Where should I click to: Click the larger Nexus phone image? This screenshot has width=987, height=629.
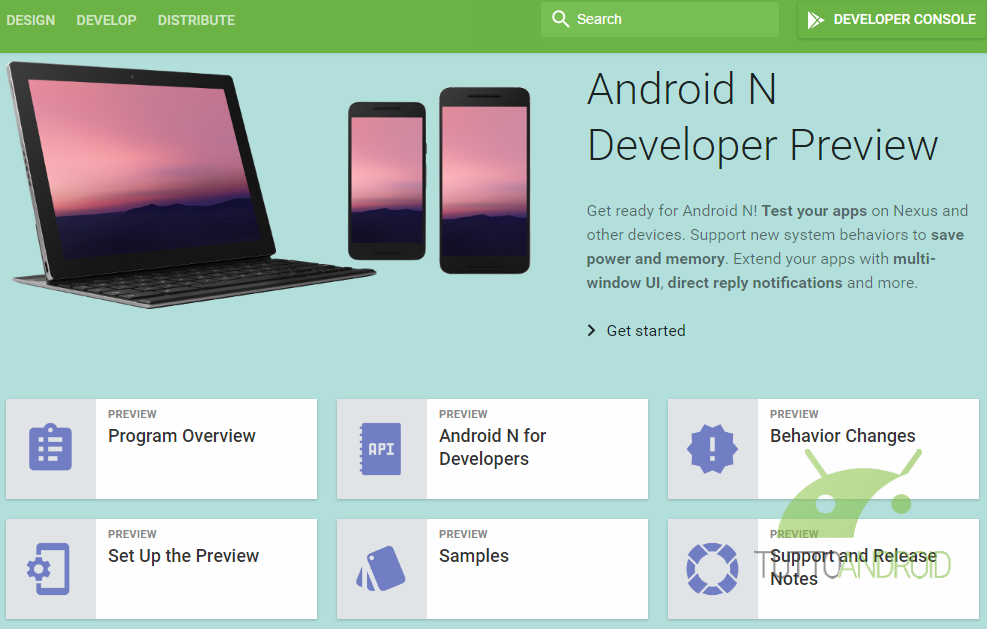[485, 181]
